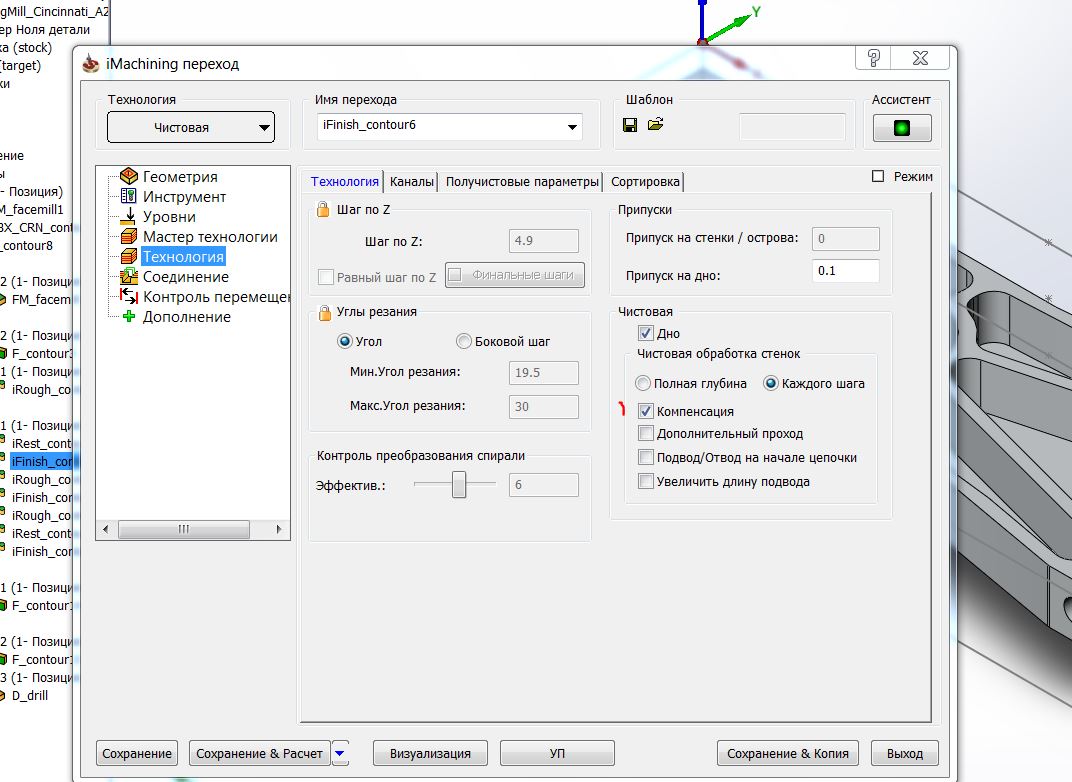Click the УП button

click(557, 753)
